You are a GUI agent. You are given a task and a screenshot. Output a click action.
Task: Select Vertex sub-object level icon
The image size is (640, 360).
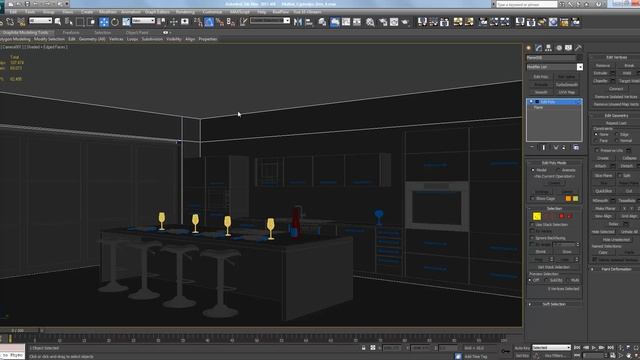(x=537, y=216)
